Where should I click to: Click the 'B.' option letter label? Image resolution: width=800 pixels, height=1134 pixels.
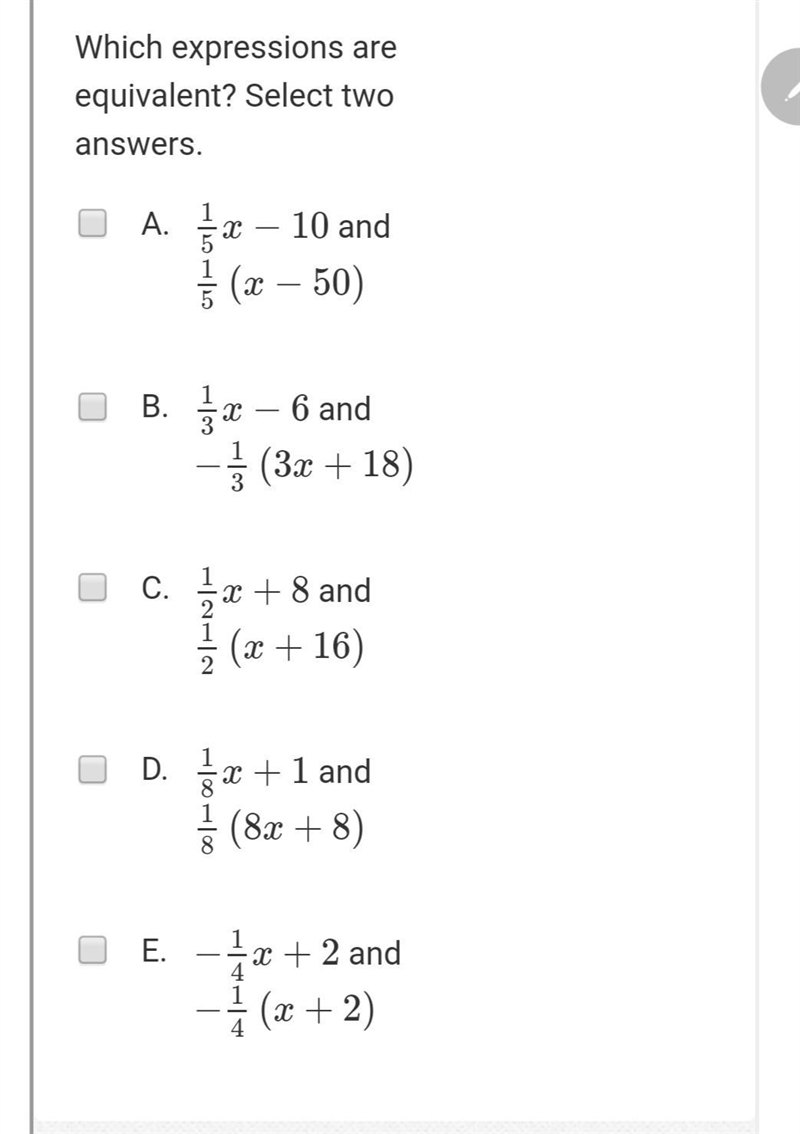click(x=156, y=406)
